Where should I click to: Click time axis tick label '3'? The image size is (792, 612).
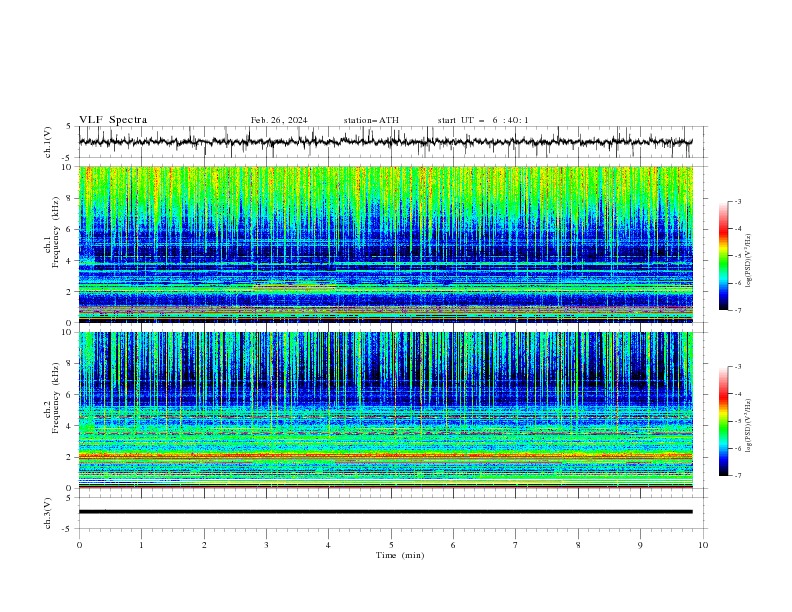pos(266,545)
